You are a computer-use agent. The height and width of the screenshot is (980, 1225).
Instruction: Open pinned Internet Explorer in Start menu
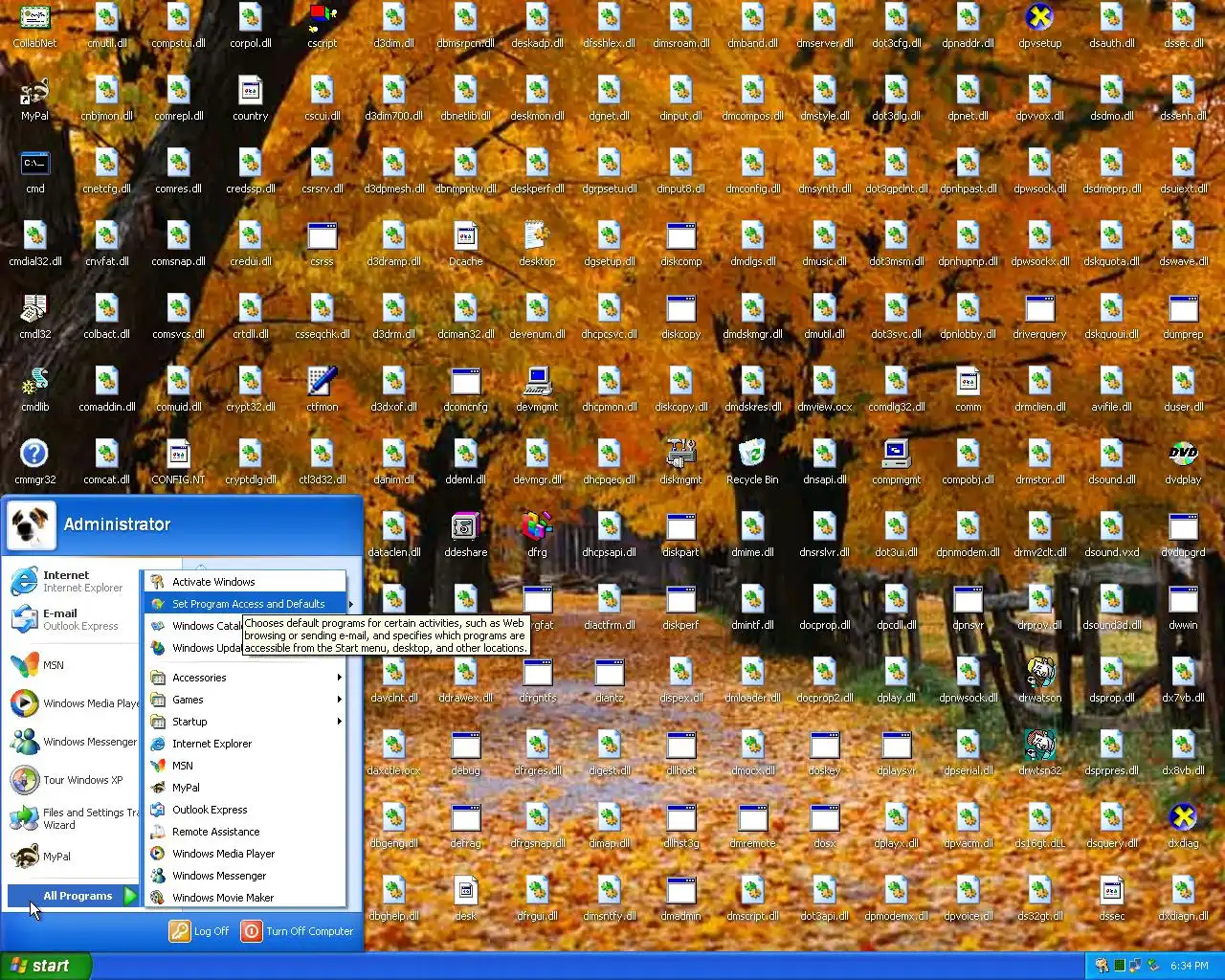tap(74, 581)
